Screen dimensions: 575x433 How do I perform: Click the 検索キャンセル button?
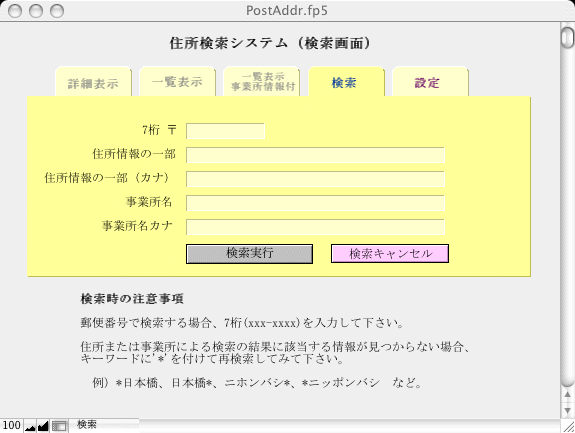coord(390,254)
